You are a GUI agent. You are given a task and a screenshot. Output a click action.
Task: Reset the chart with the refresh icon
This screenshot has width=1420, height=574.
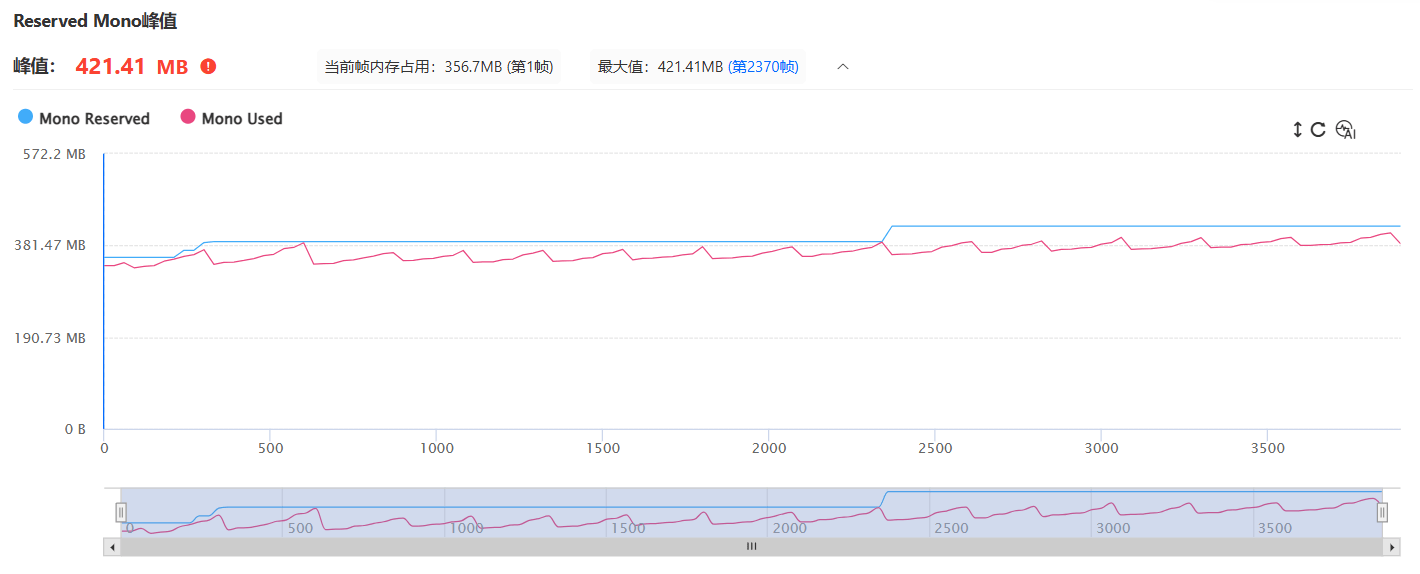[x=1318, y=129]
